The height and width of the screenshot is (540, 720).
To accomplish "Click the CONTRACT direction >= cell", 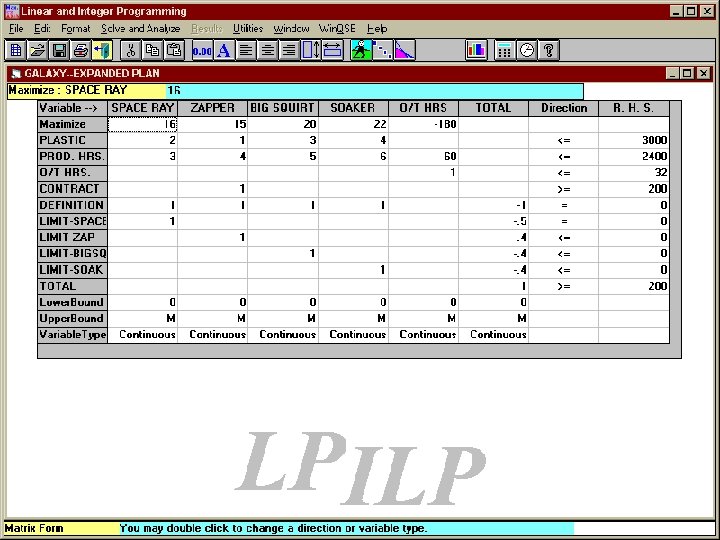I will (564, 189).
